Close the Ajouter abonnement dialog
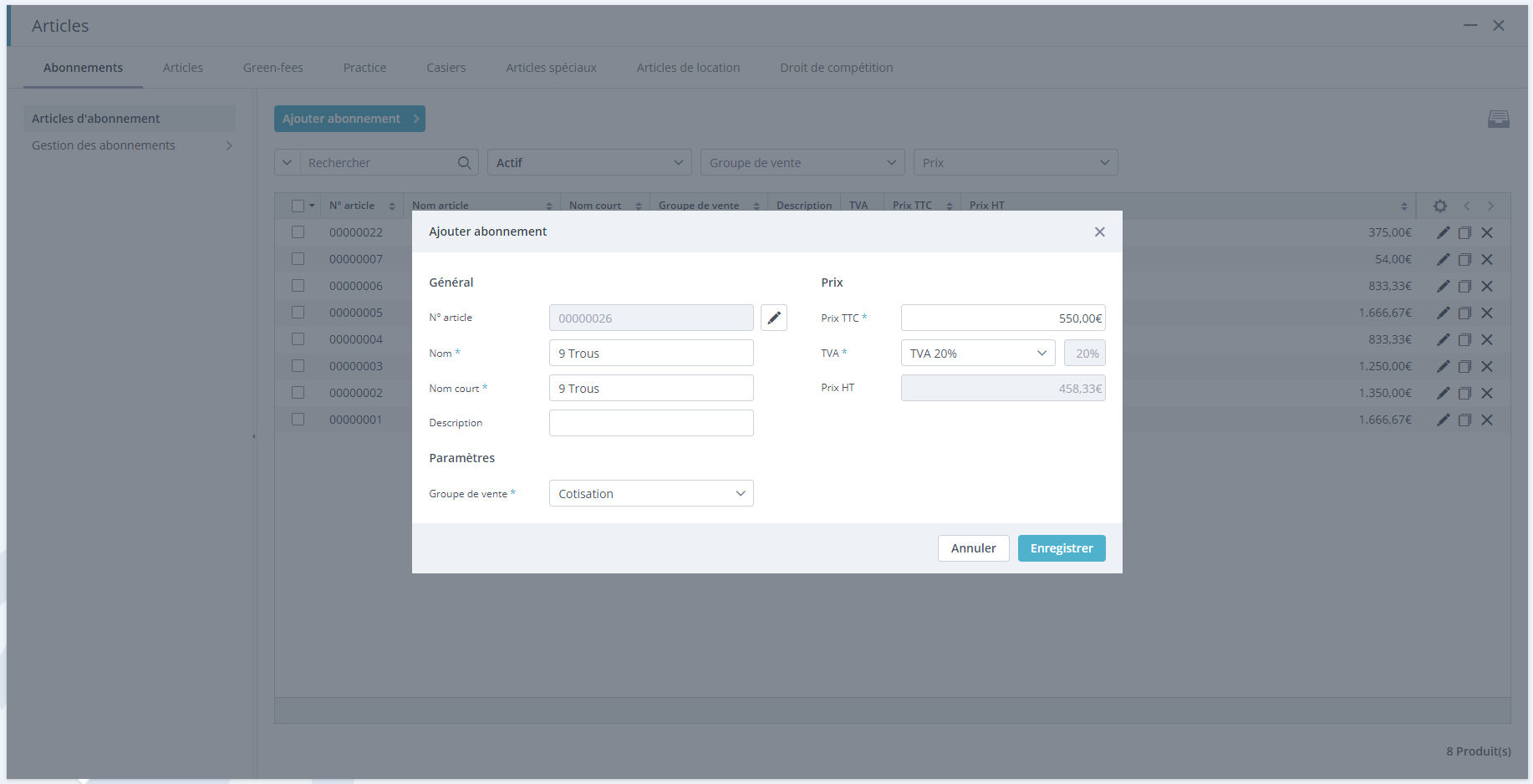Viewport: 1533px width, 784px height. [1100, 232]
